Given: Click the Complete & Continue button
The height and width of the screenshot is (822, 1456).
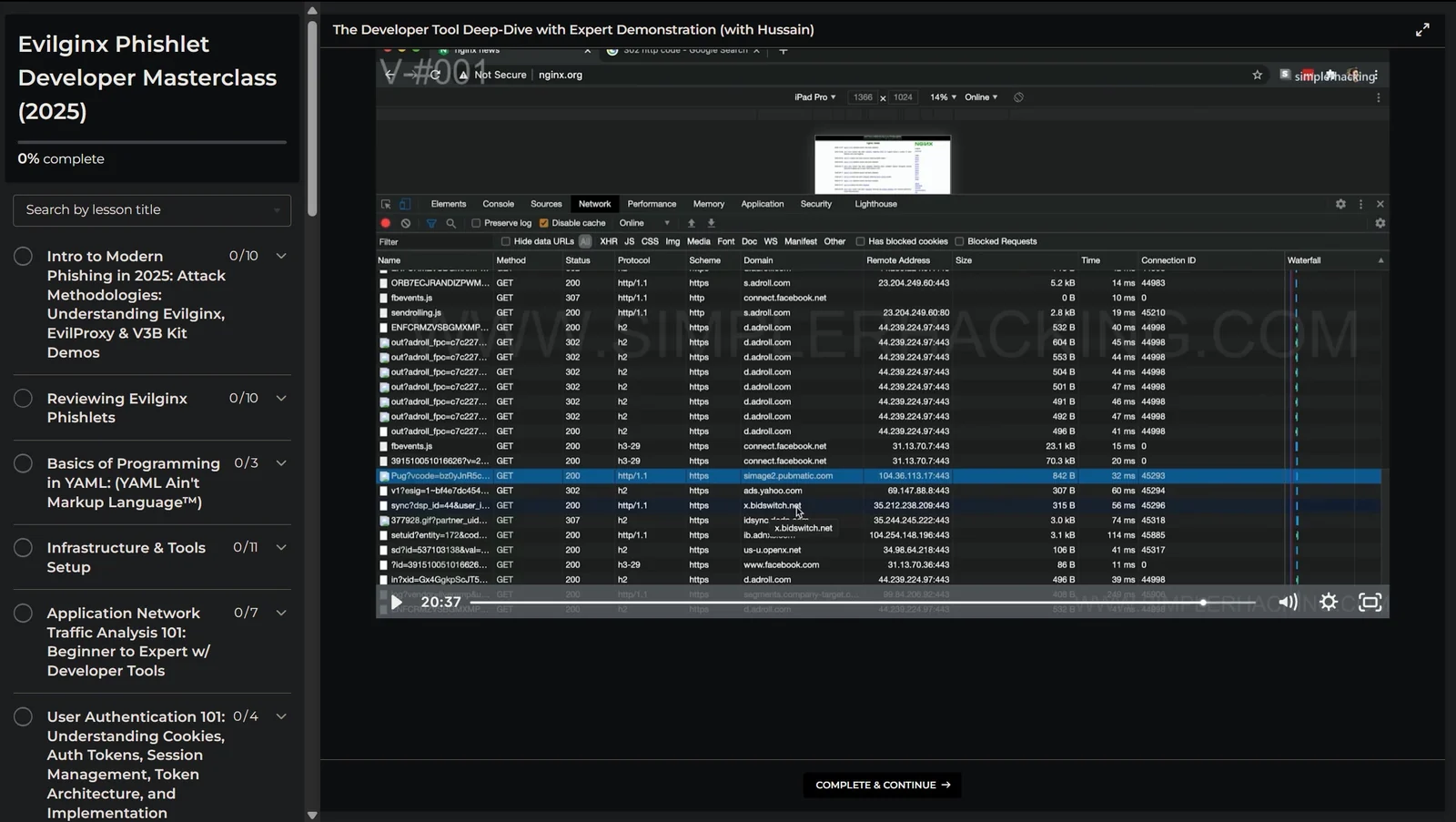Looking at the screenshot, I should pos(882,785).
